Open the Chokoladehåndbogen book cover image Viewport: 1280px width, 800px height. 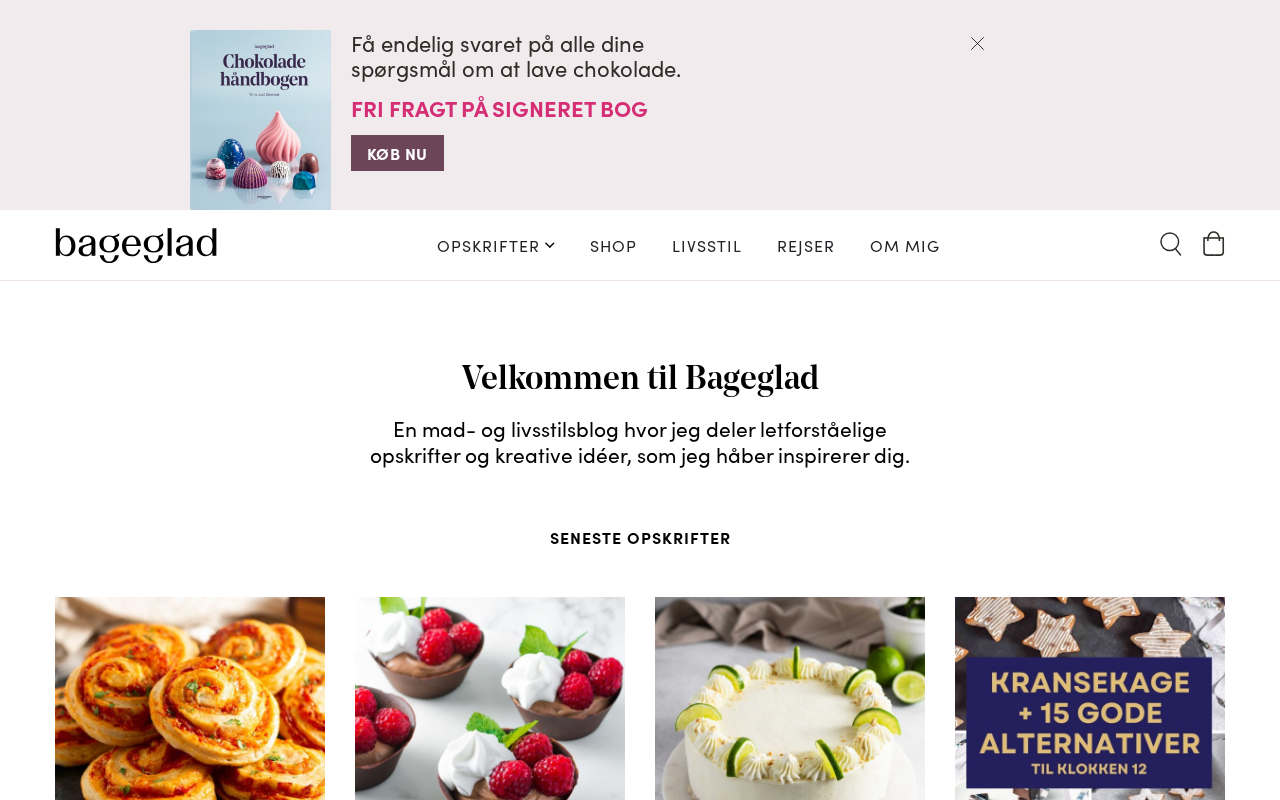[260, 120]
